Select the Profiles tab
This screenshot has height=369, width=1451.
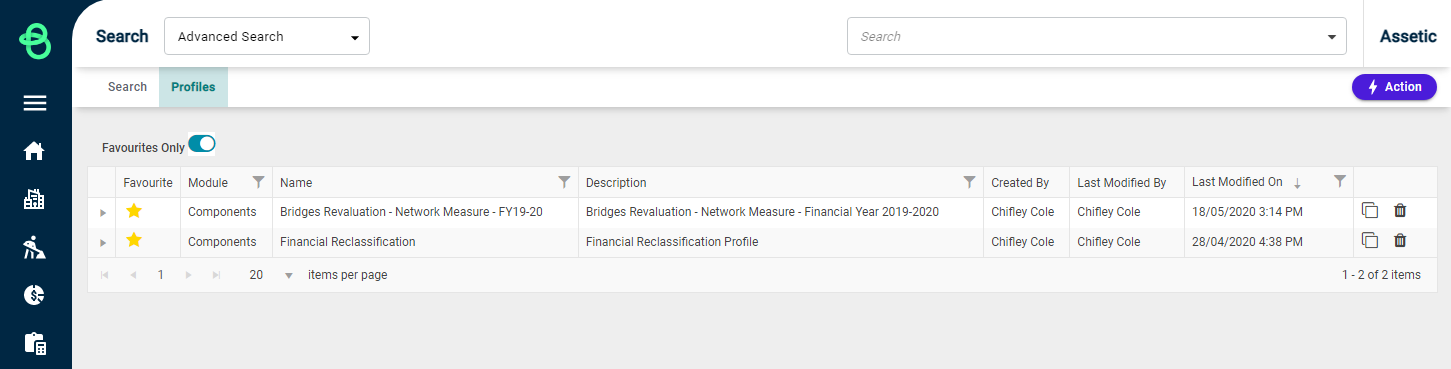tap(193, 87)
